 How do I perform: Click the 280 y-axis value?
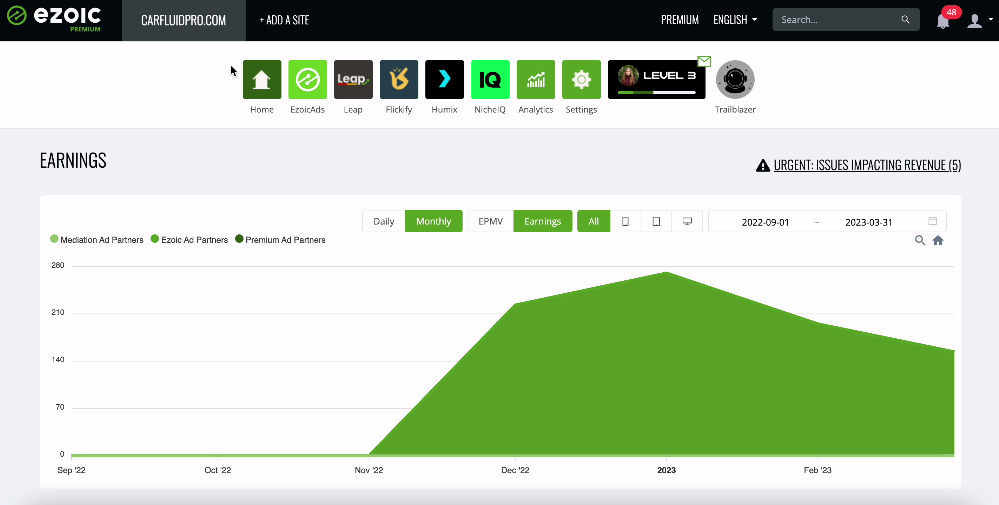[58, 266]
